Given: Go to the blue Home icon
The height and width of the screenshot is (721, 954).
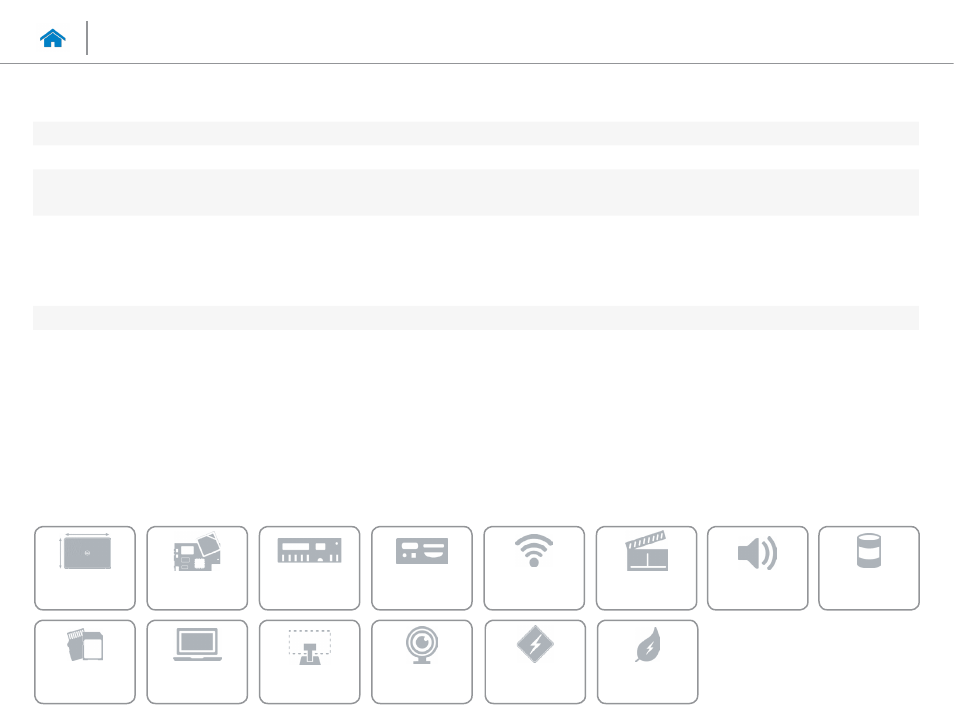Looking at the screenshot, I should [x=52, y=38].
